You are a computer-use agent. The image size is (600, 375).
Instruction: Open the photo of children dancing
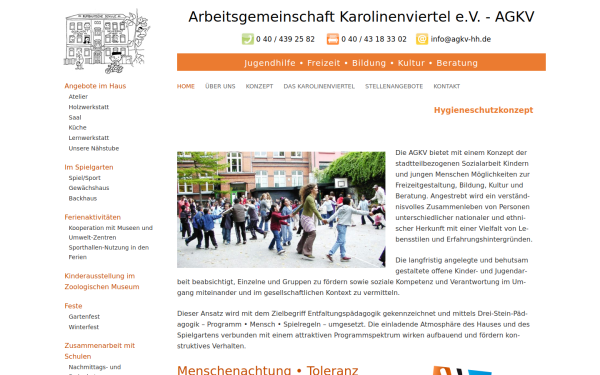(281, 209)
